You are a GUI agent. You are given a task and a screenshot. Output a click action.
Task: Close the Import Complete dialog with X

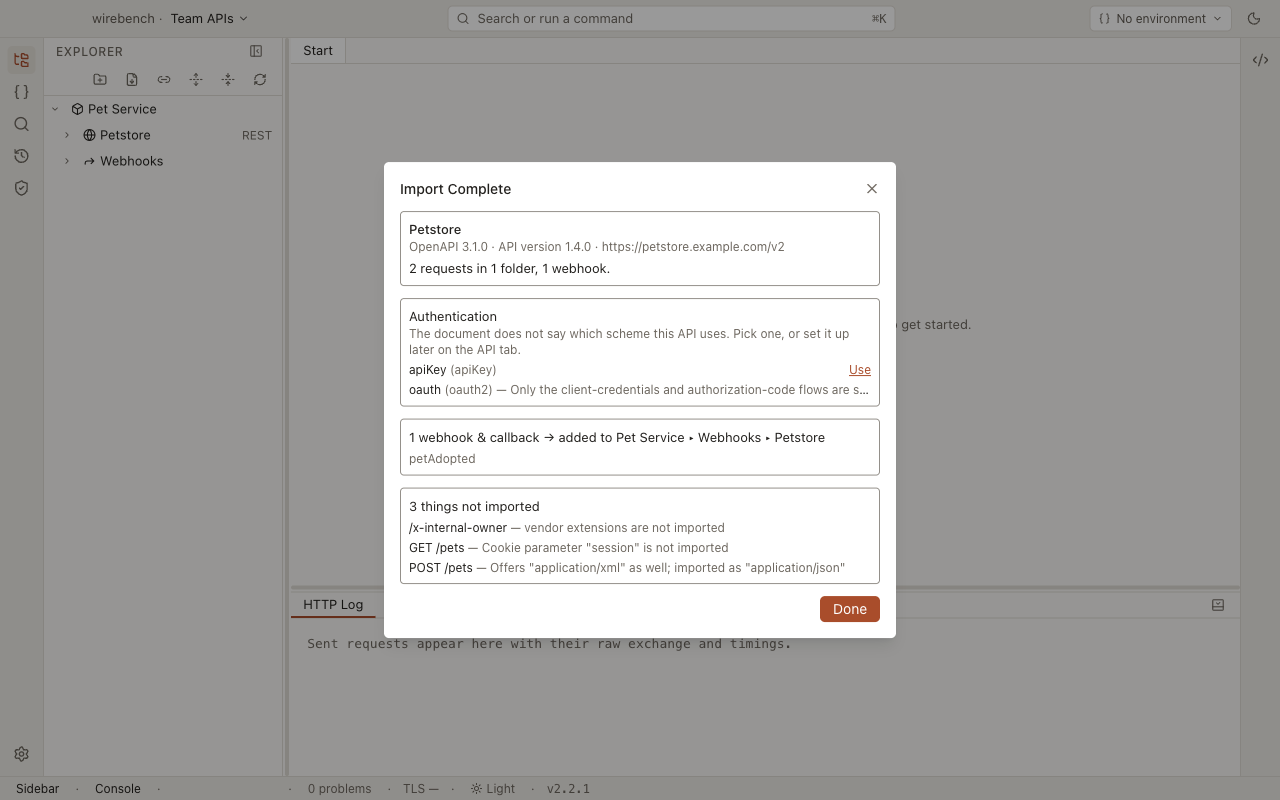[872, 189]
